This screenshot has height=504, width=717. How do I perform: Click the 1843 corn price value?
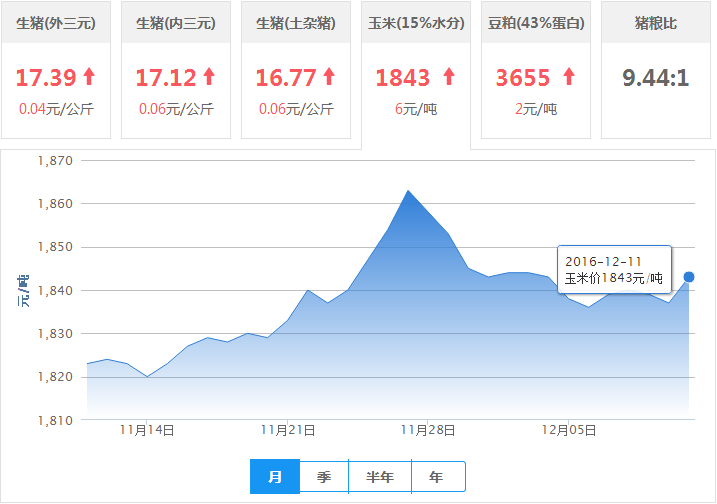403,77
